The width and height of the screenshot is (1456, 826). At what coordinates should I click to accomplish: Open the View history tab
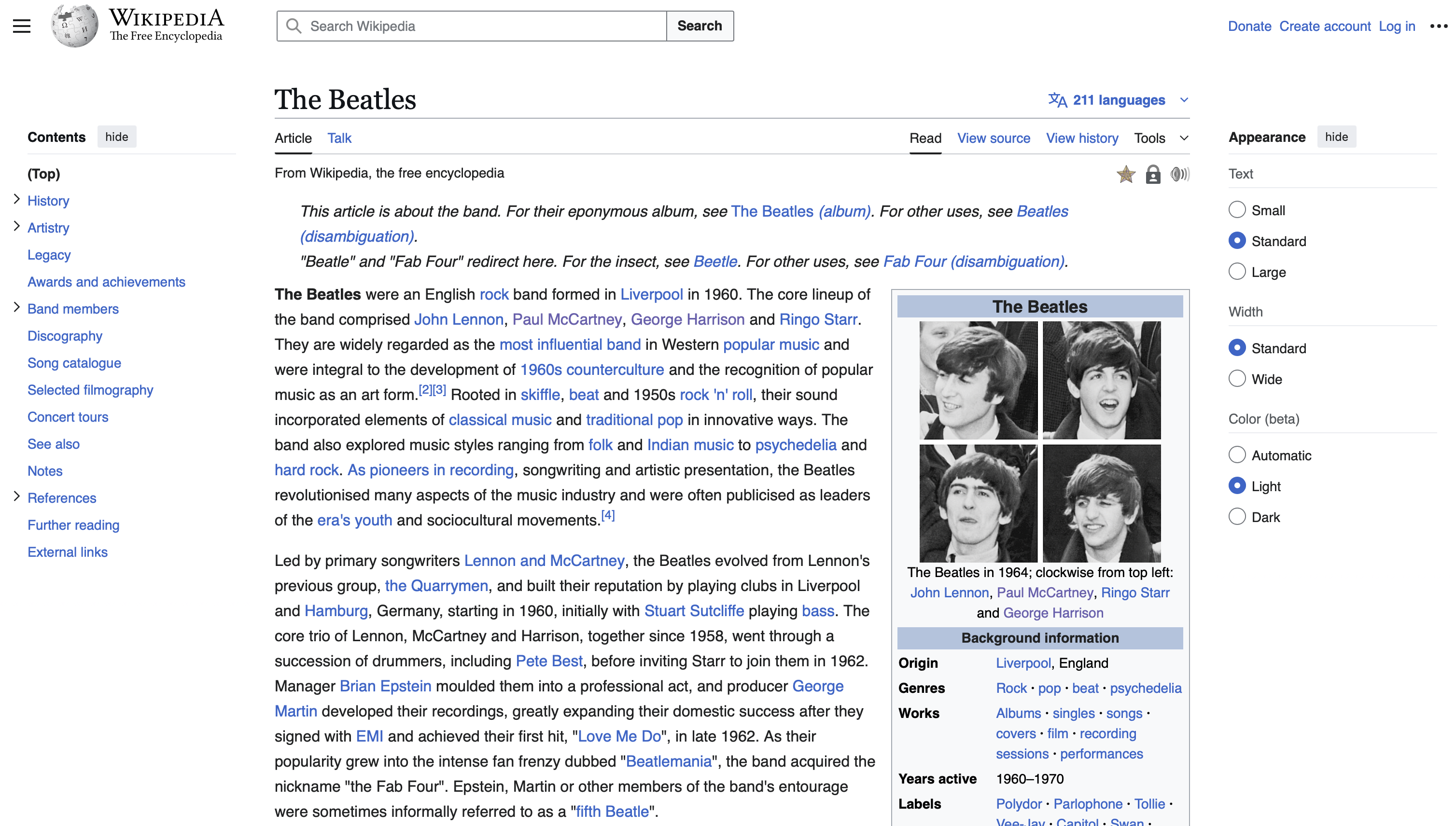1081,138
